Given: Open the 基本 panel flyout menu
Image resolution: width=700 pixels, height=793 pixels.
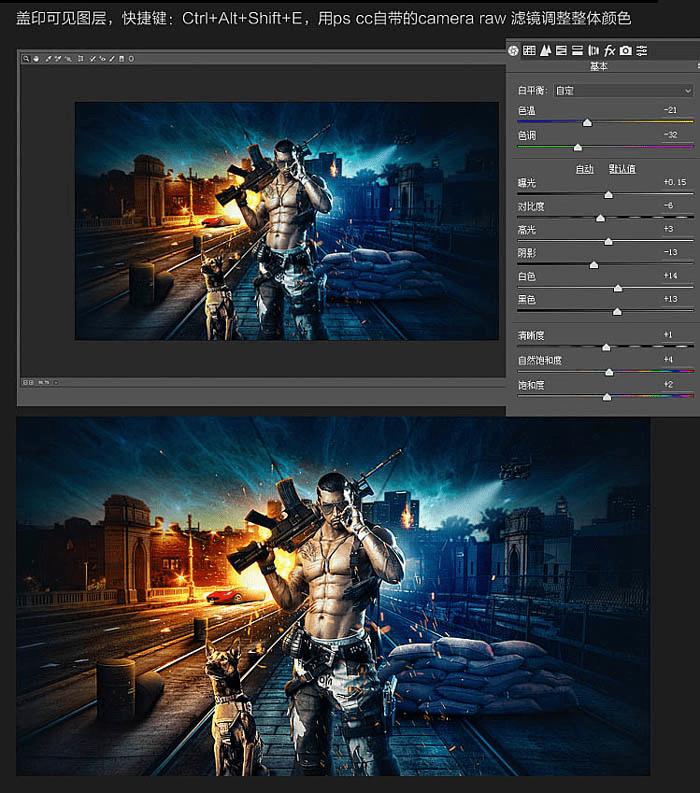Looking at the screenshot, I should [698, 66].
